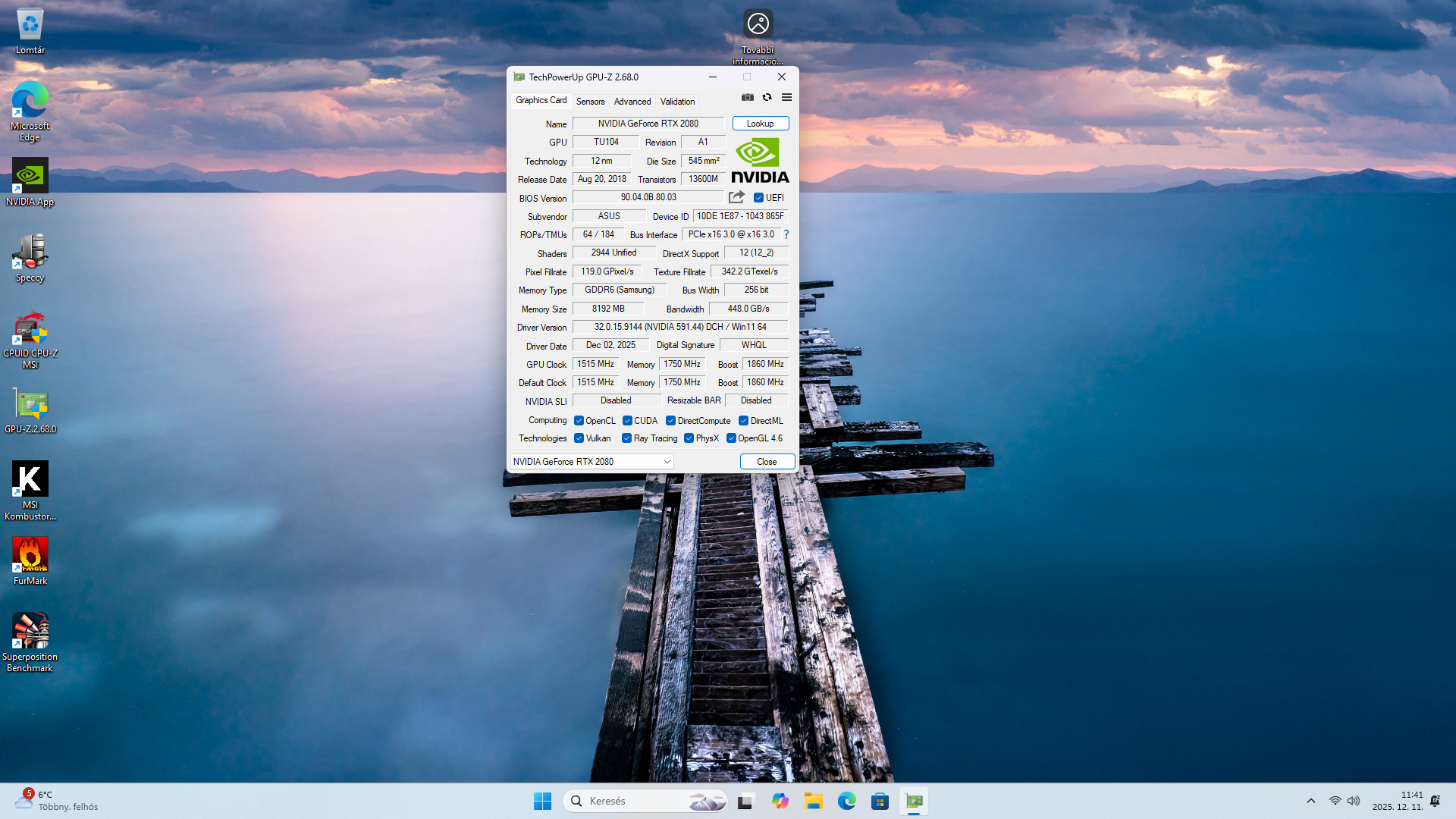
Task: Click the GPU-Z screenshot camera icon
Action: (x=748, y=97)
